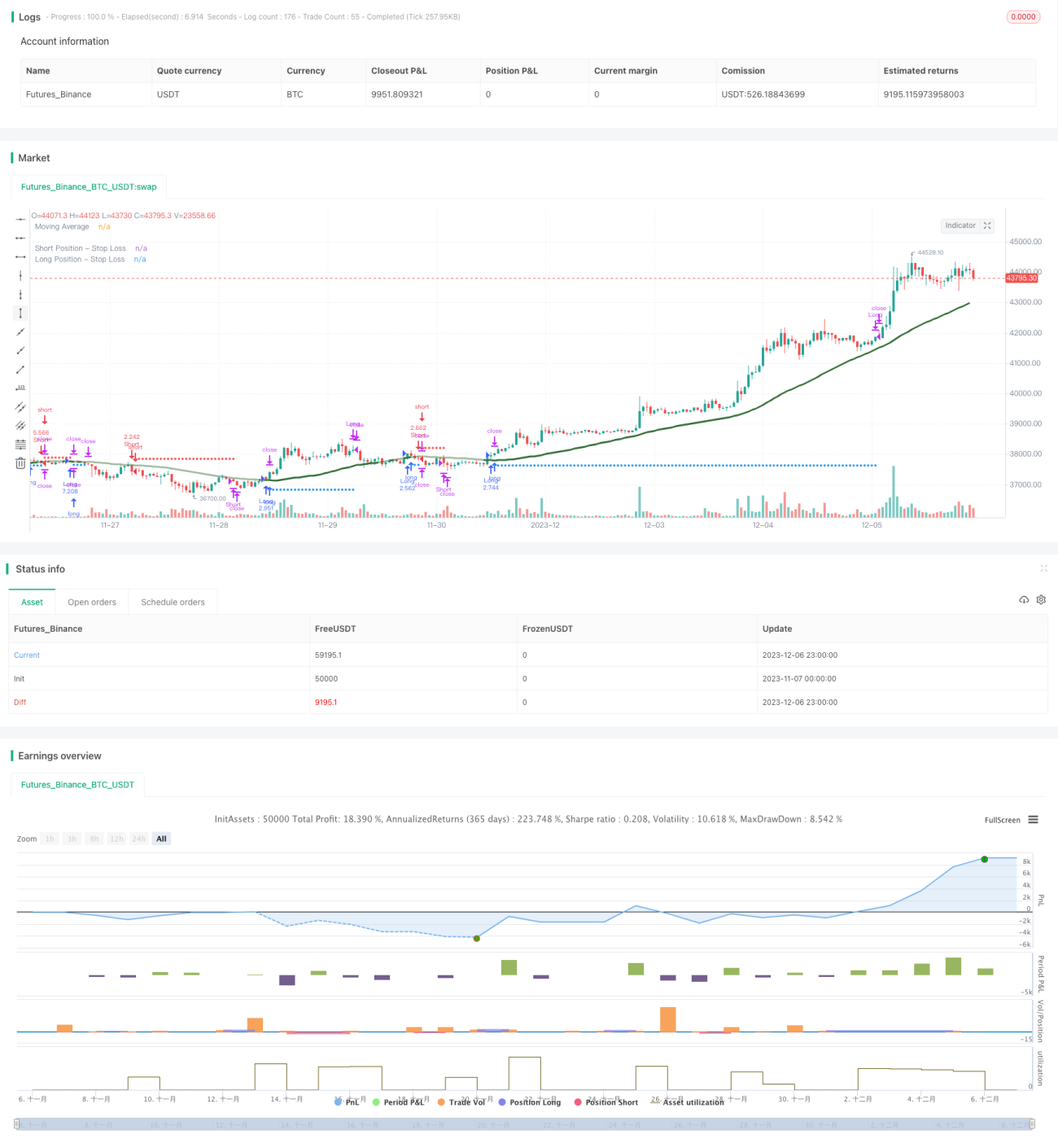Image resolution: width=1058 pixels, height=1148 pixels.
Task: Pick the parallel channel drawing tool
Action: click(x=20, y=406)
